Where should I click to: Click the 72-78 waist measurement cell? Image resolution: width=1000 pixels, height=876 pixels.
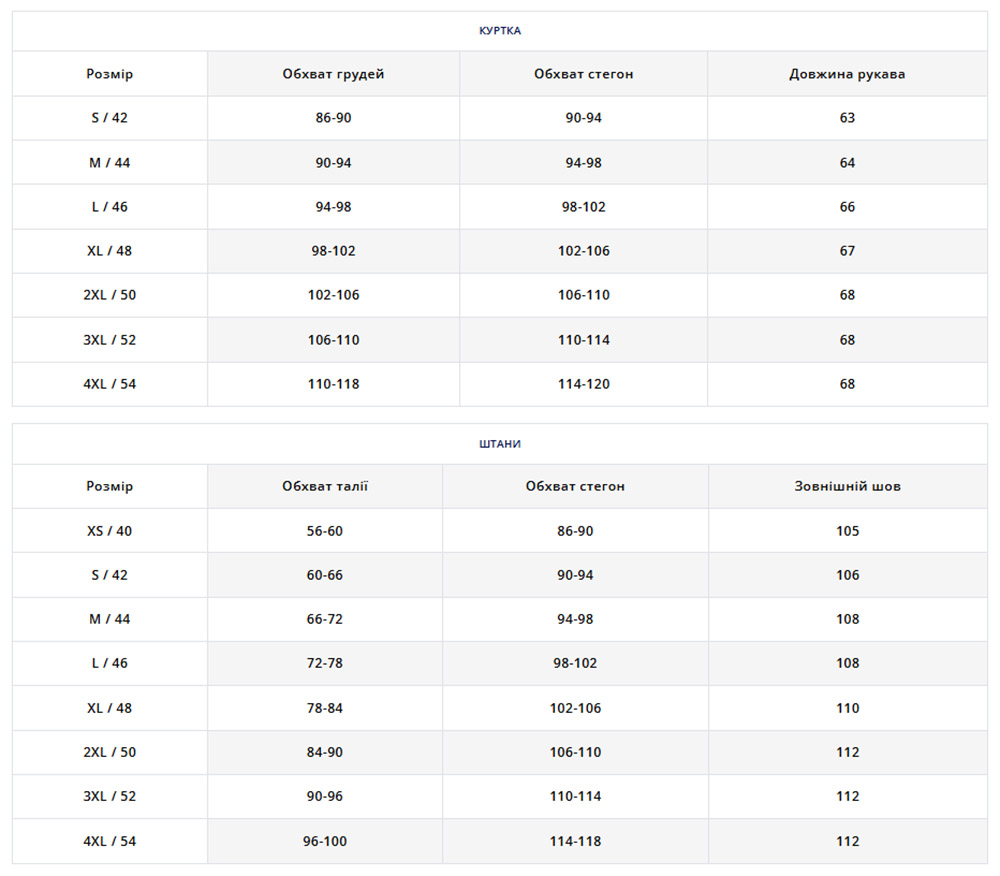[x=325, y=663]
